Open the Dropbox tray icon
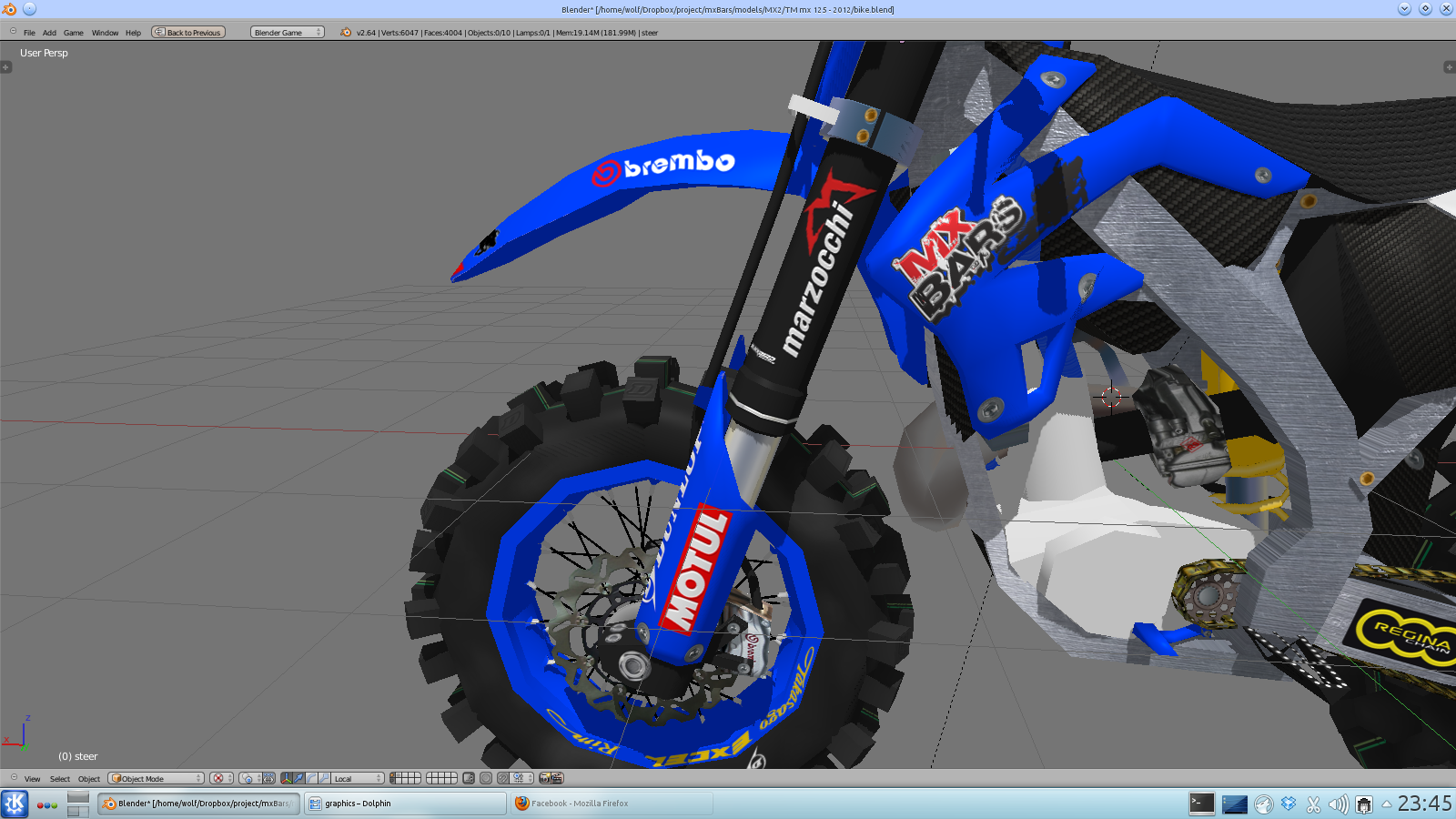Screen dimensions: 1456x819 point(1289,804)
